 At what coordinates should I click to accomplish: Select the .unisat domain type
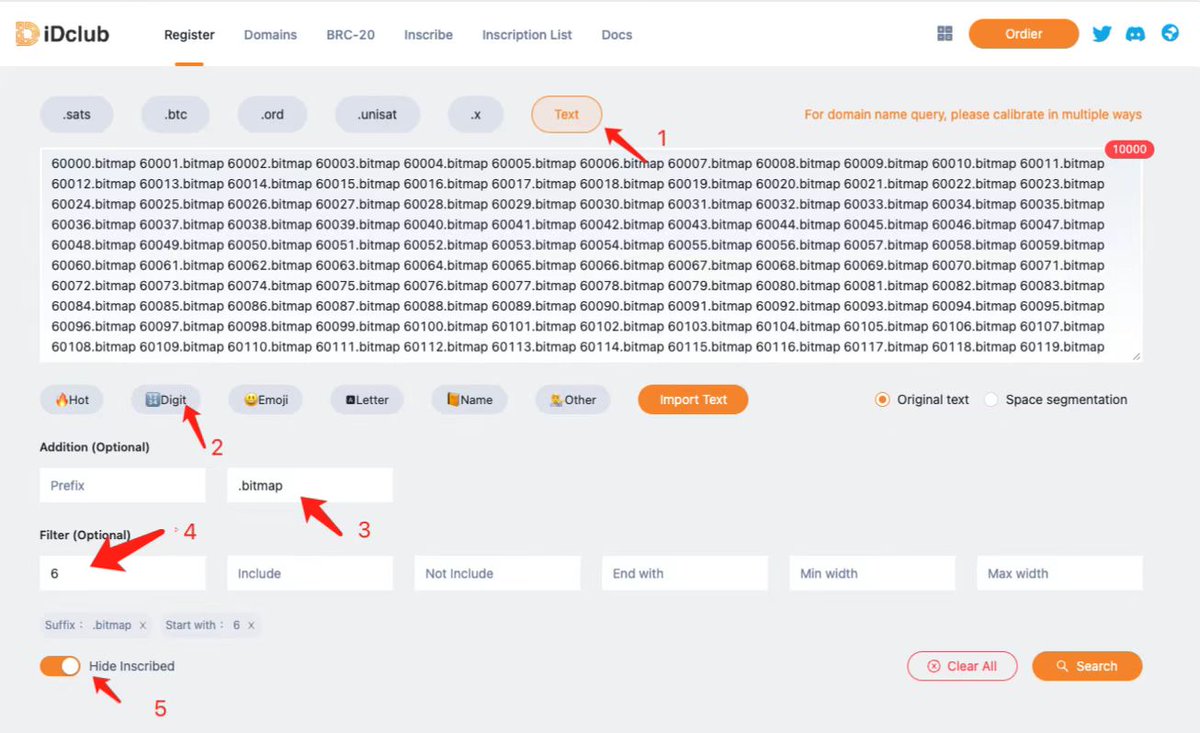[x=377, y=114]
